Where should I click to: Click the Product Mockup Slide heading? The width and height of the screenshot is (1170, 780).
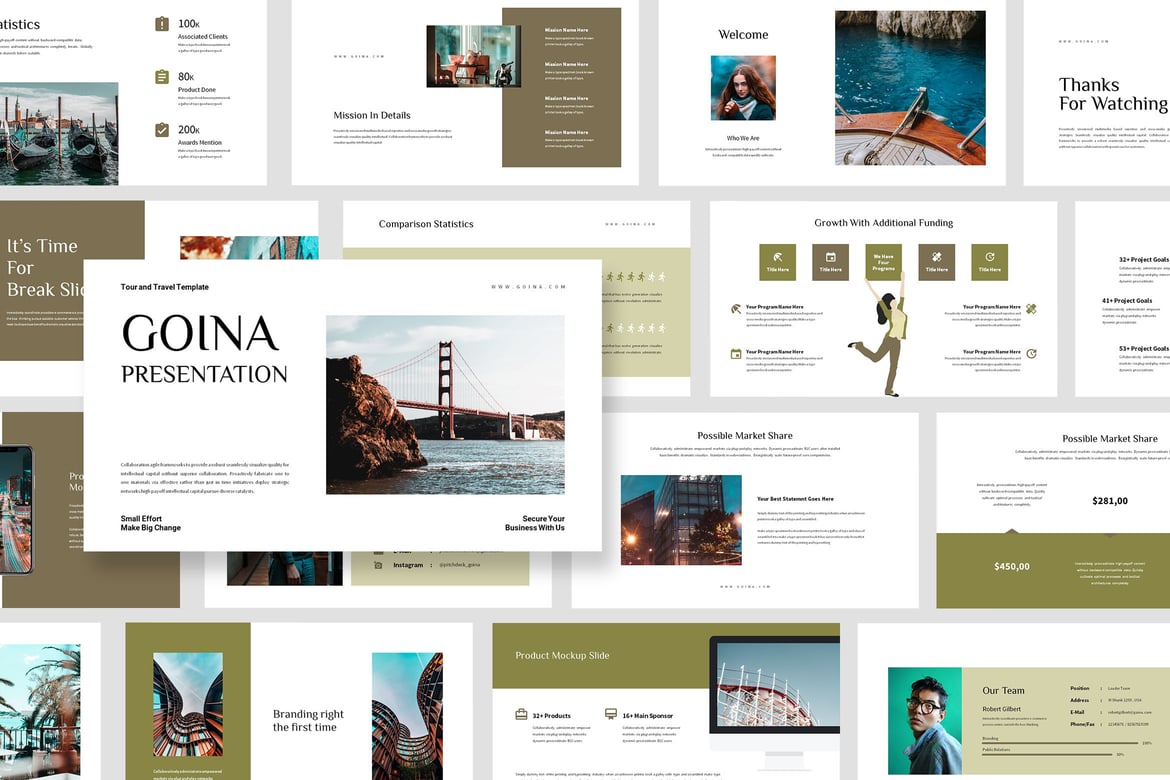(562, 655)
